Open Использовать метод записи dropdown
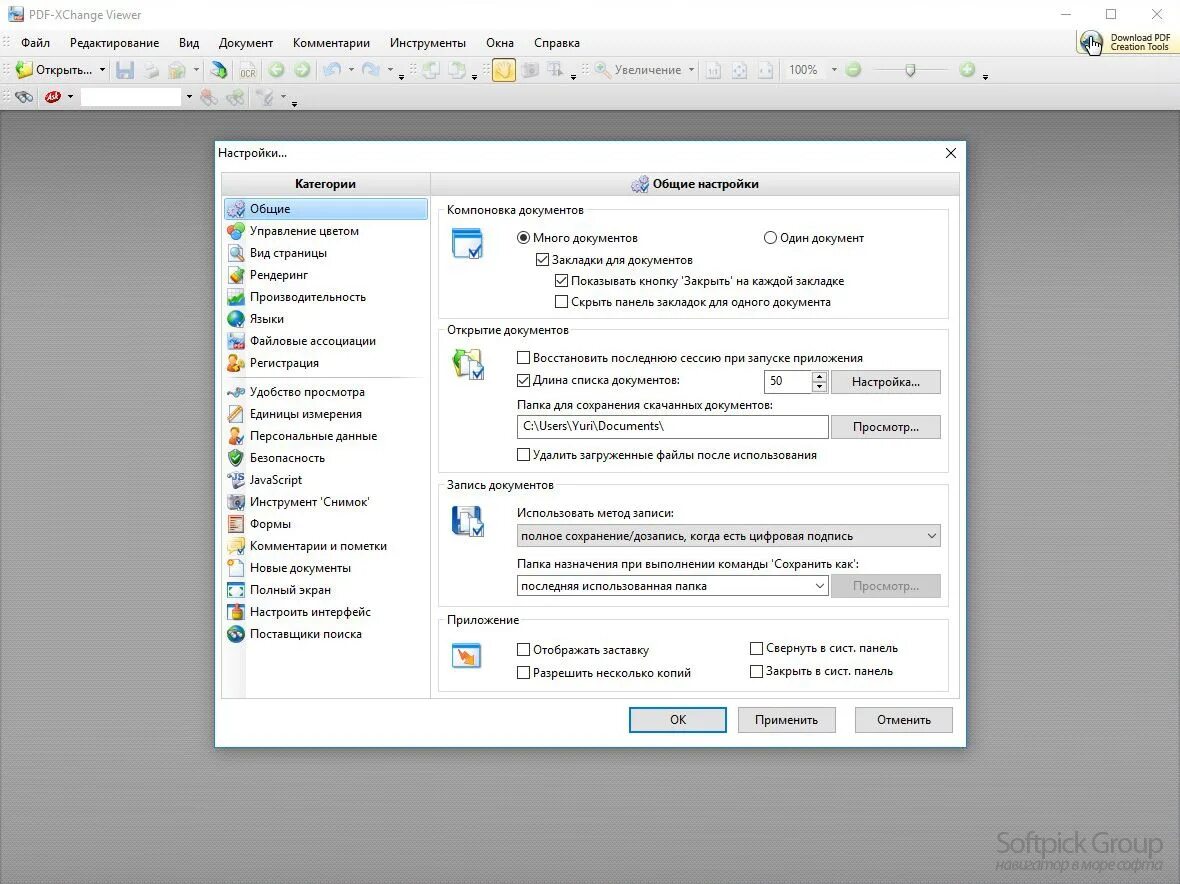The image size is (1180, 884). click(728, 536)
